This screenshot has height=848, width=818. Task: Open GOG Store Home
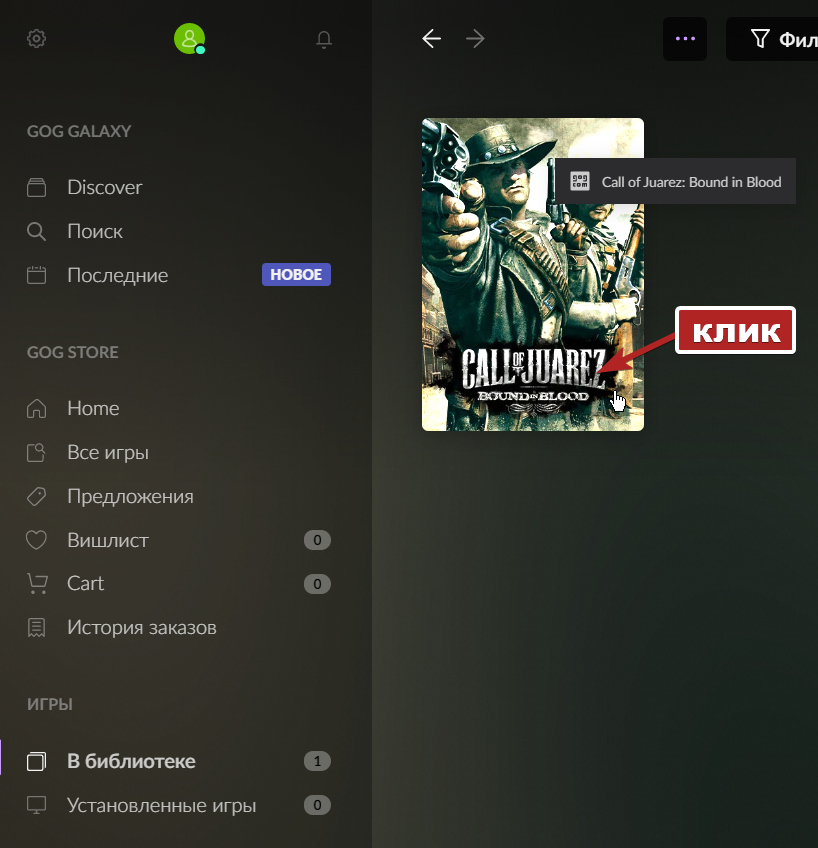tap(93, 408)
